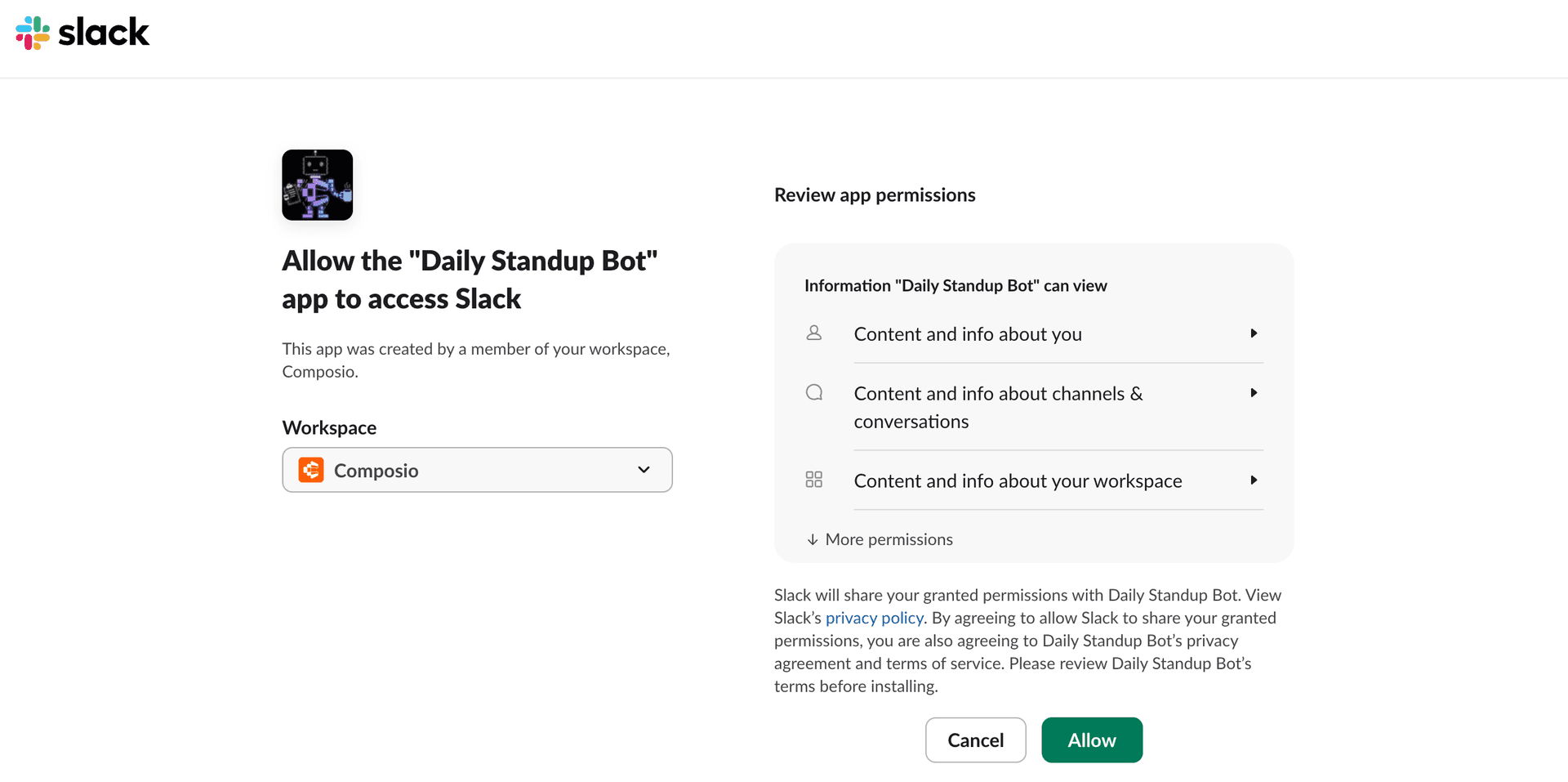Click the Daily Standup Bot app icon

318,185
